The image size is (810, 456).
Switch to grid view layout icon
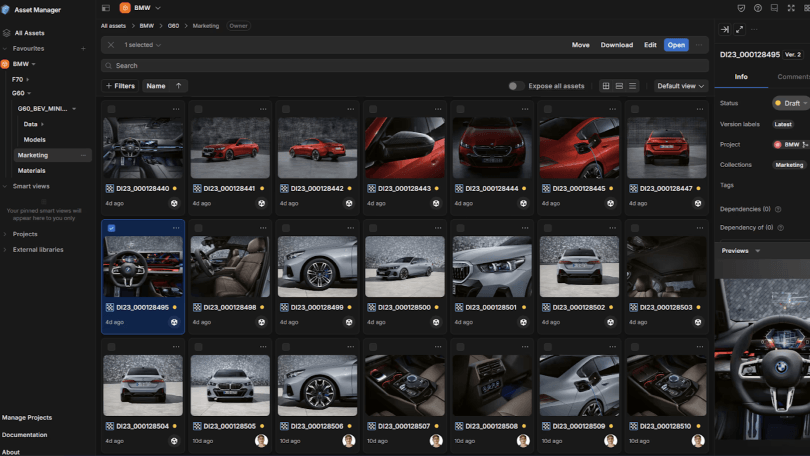[x=606, y=86]
